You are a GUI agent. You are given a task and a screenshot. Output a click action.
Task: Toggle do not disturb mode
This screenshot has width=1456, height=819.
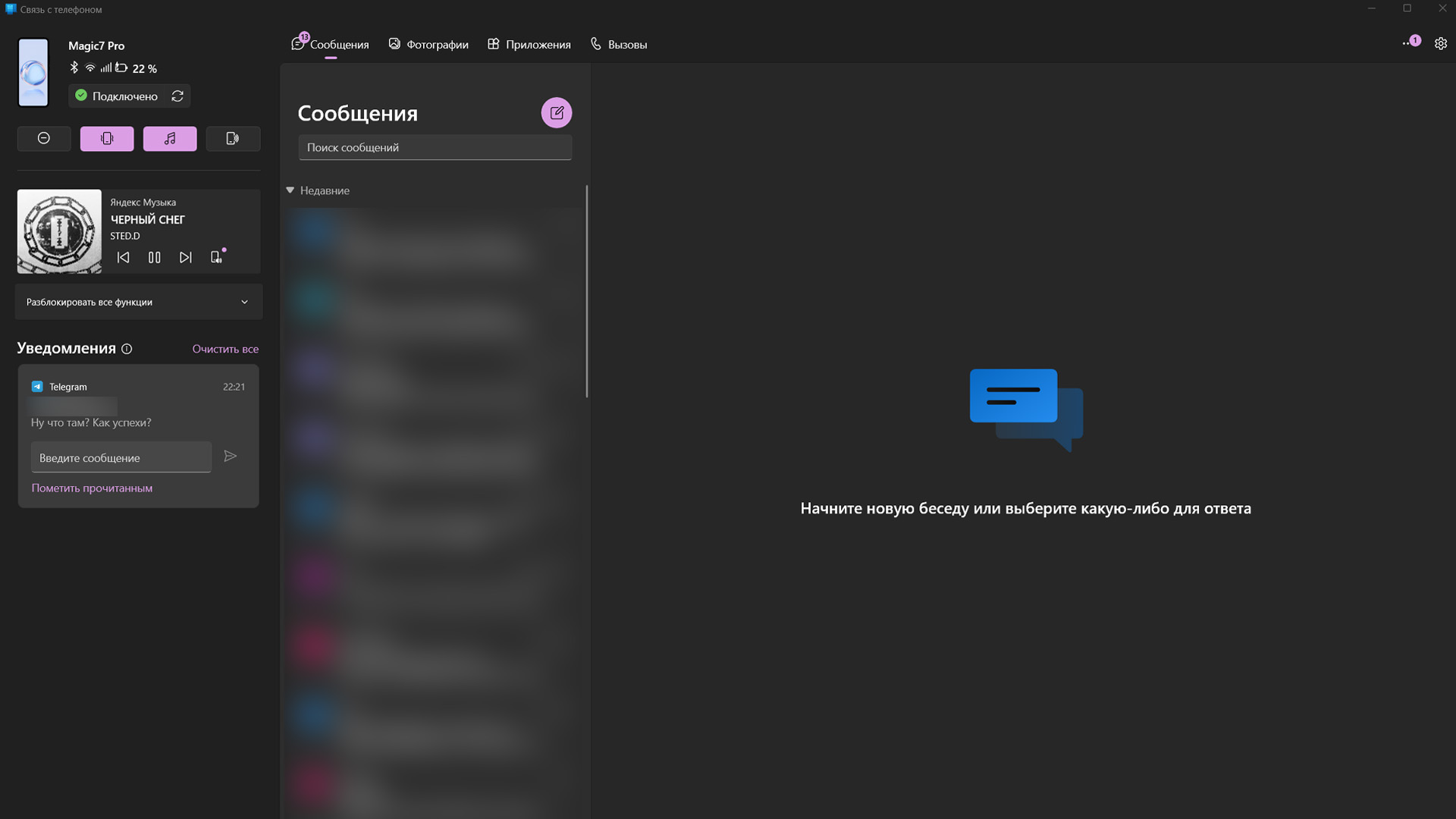pos(44,139)
